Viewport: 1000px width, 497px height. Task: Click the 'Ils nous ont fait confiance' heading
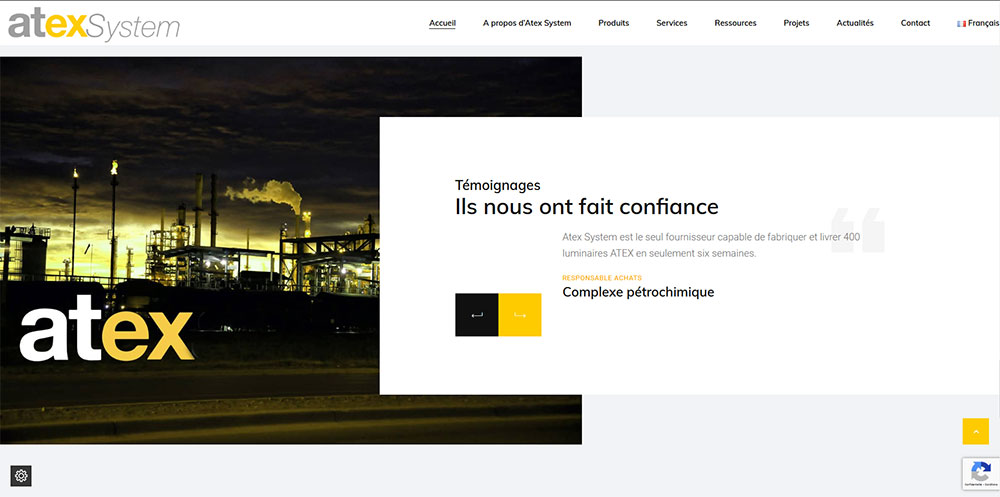587,207
